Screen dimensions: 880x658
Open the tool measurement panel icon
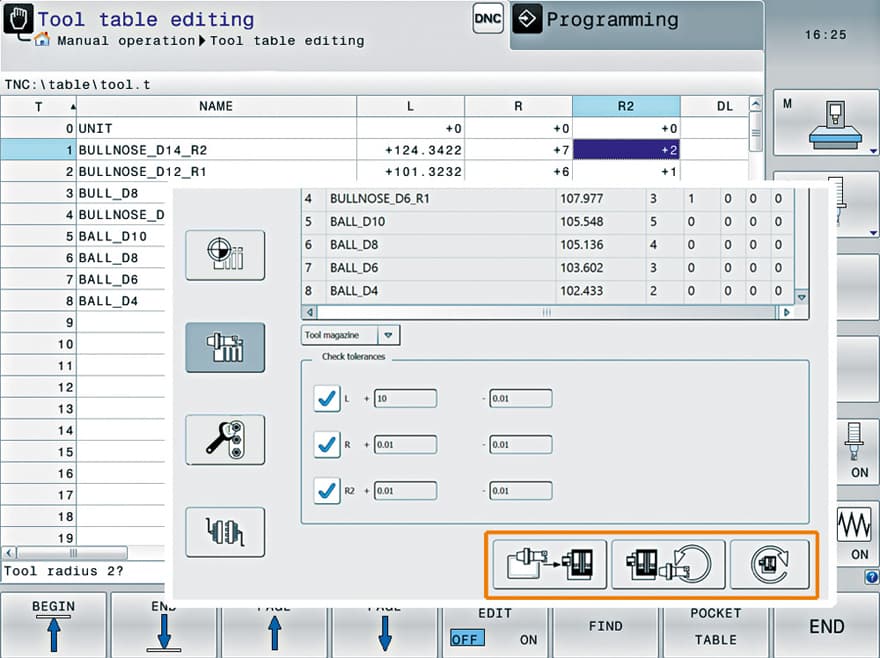(x=225, y=255)
